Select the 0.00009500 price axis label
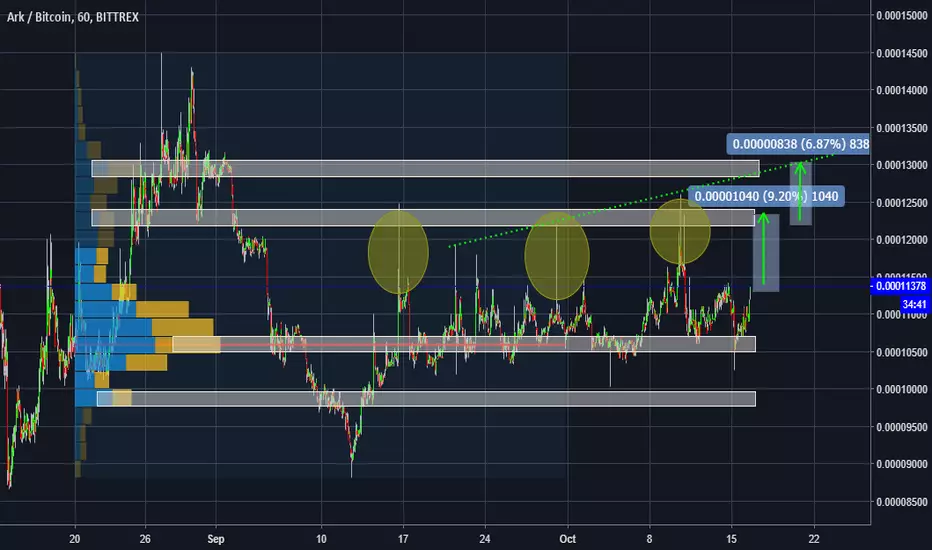This screenshot has height=550, width=932. pos(902,427)
